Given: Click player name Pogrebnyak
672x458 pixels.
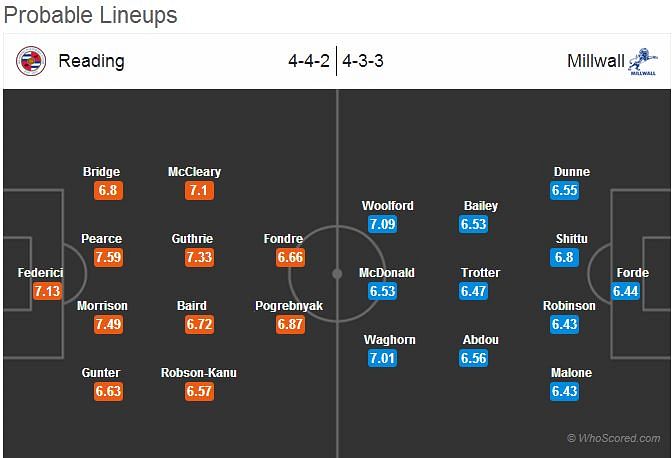Looking at the screenshot, I should coord(289,306).
